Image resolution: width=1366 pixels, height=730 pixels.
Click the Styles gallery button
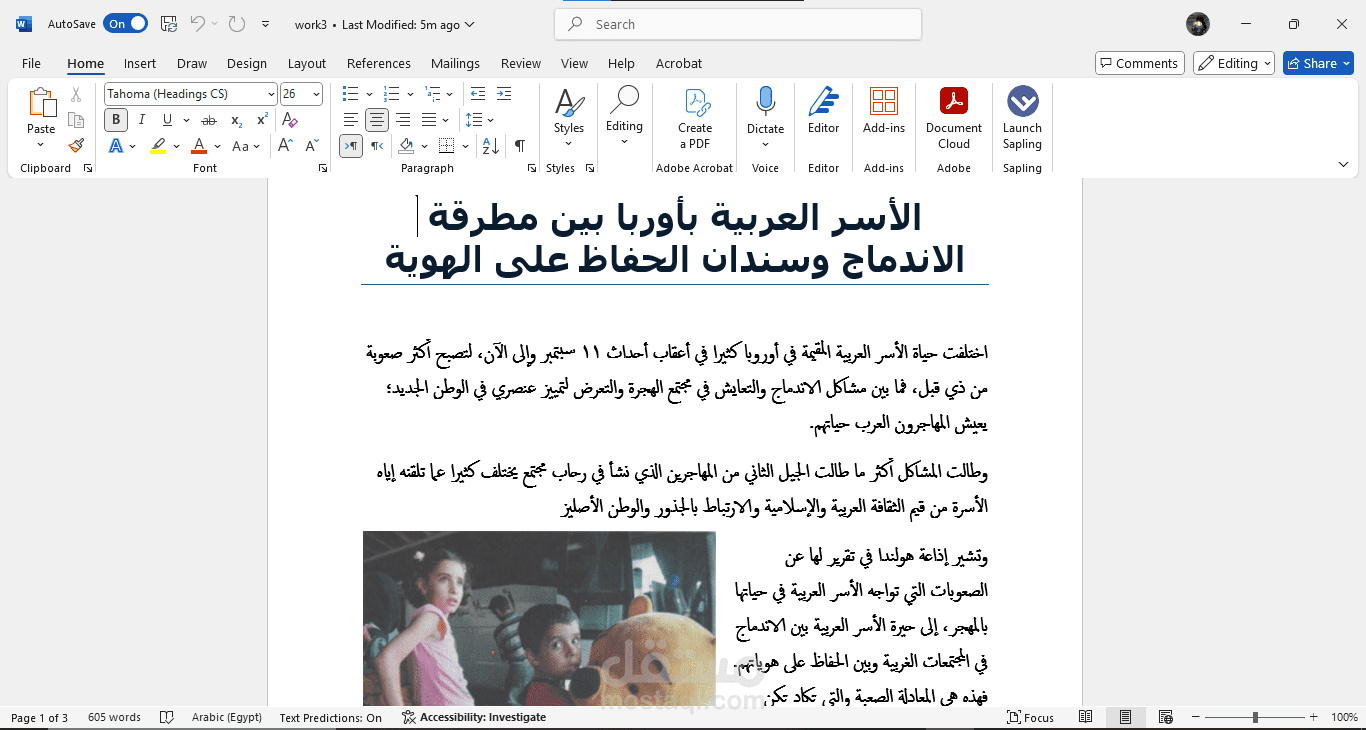point(569,118)
